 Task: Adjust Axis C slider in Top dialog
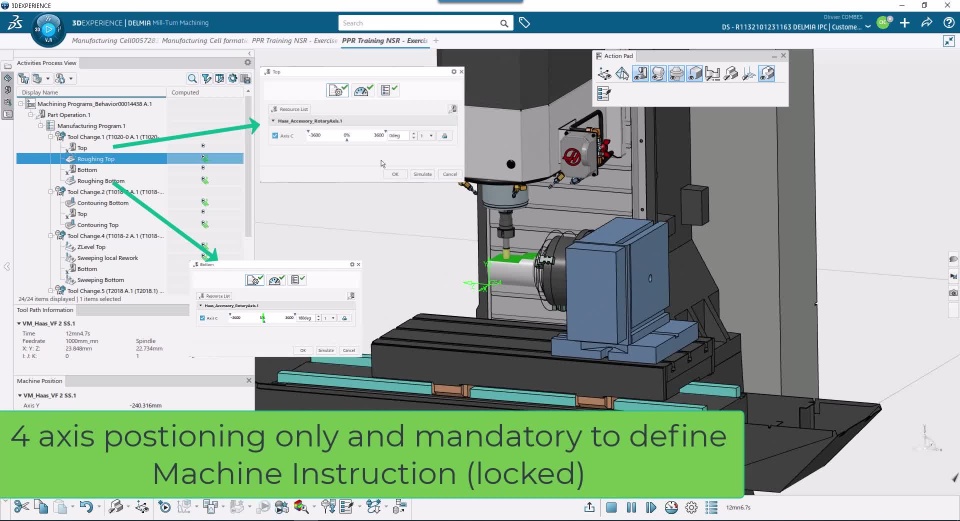point(347,136)
